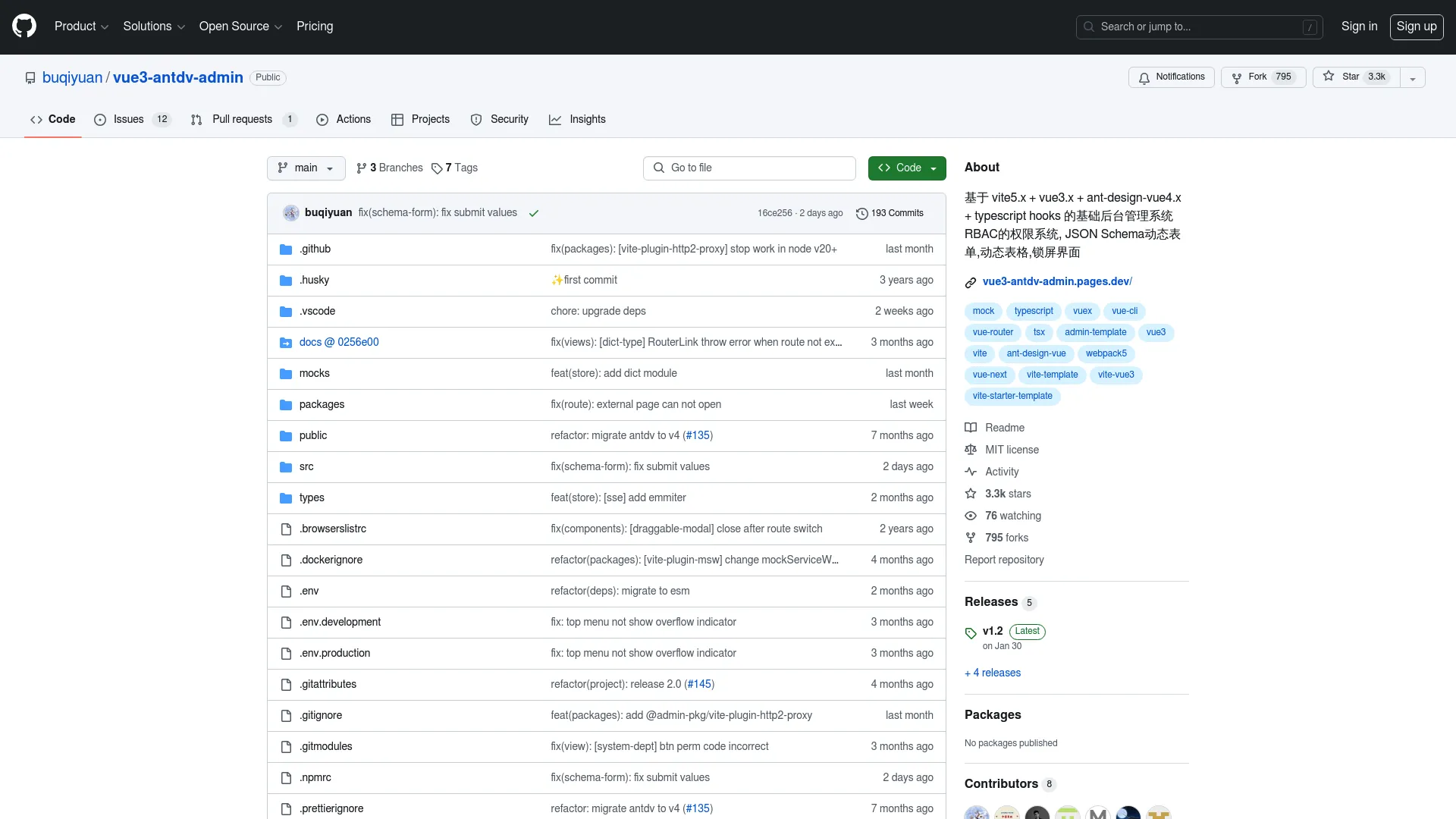Screen dimensions: 1456x819
Task: Open the buqiyuan owner link
Action: 72,78
